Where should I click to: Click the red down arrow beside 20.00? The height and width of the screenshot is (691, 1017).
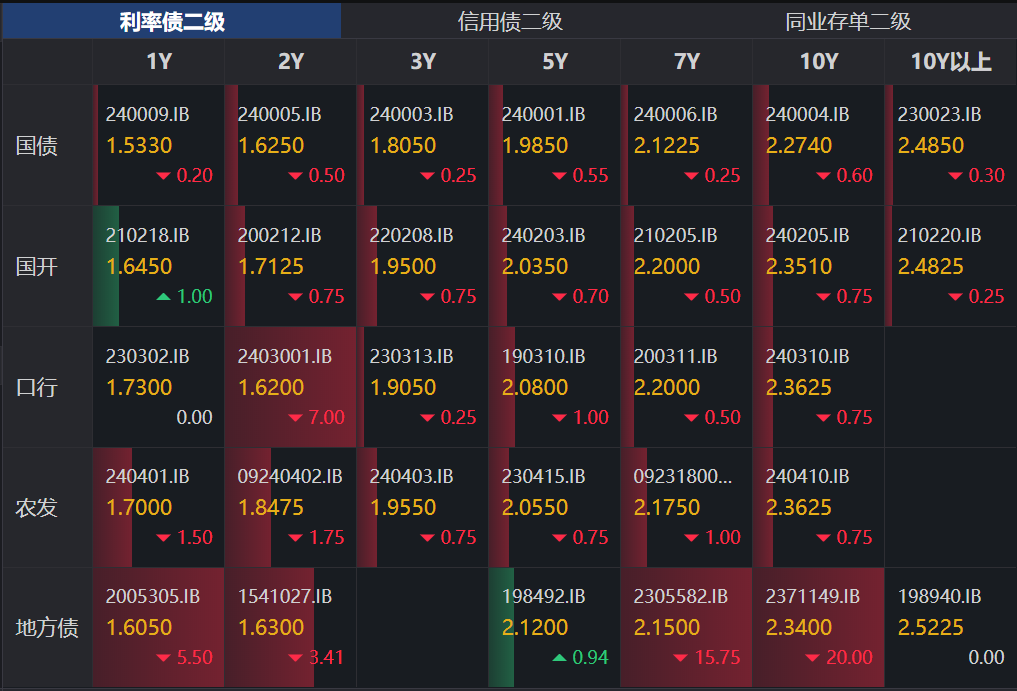[x=811, y=658]
